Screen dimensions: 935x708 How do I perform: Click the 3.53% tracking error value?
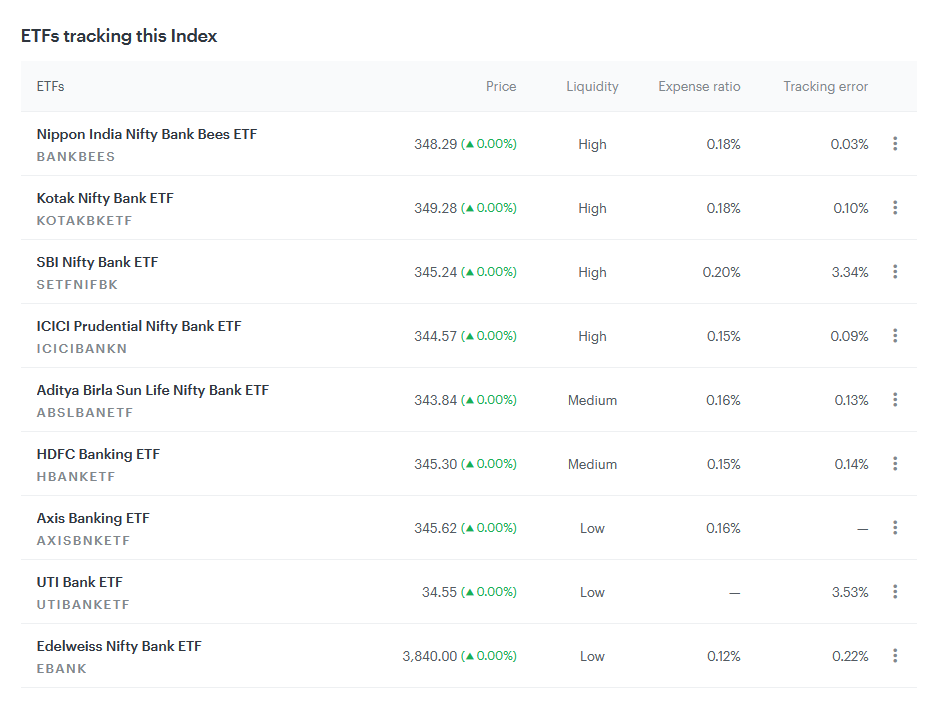(850, 592)
